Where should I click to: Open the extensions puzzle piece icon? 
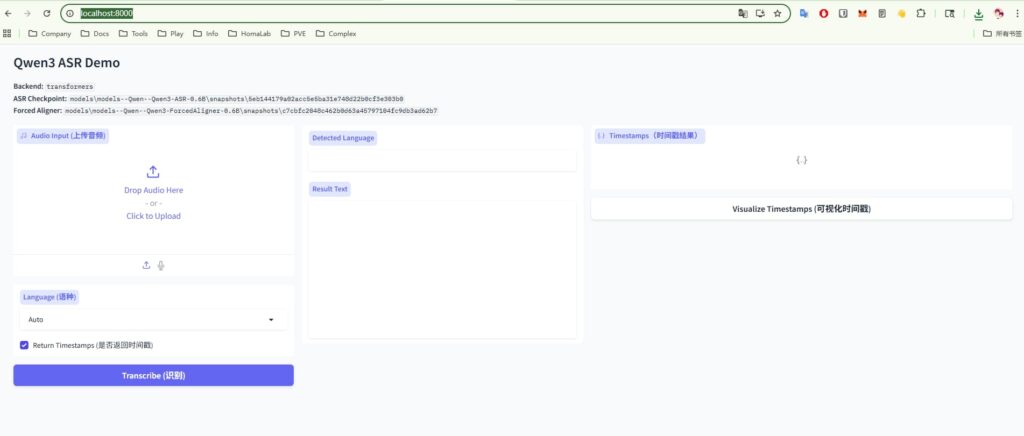coord(921,14)
